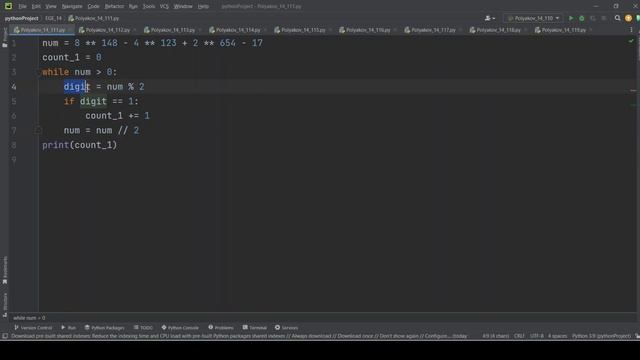Open the View menu
640x360 pixels.
[x=51, y=7]
